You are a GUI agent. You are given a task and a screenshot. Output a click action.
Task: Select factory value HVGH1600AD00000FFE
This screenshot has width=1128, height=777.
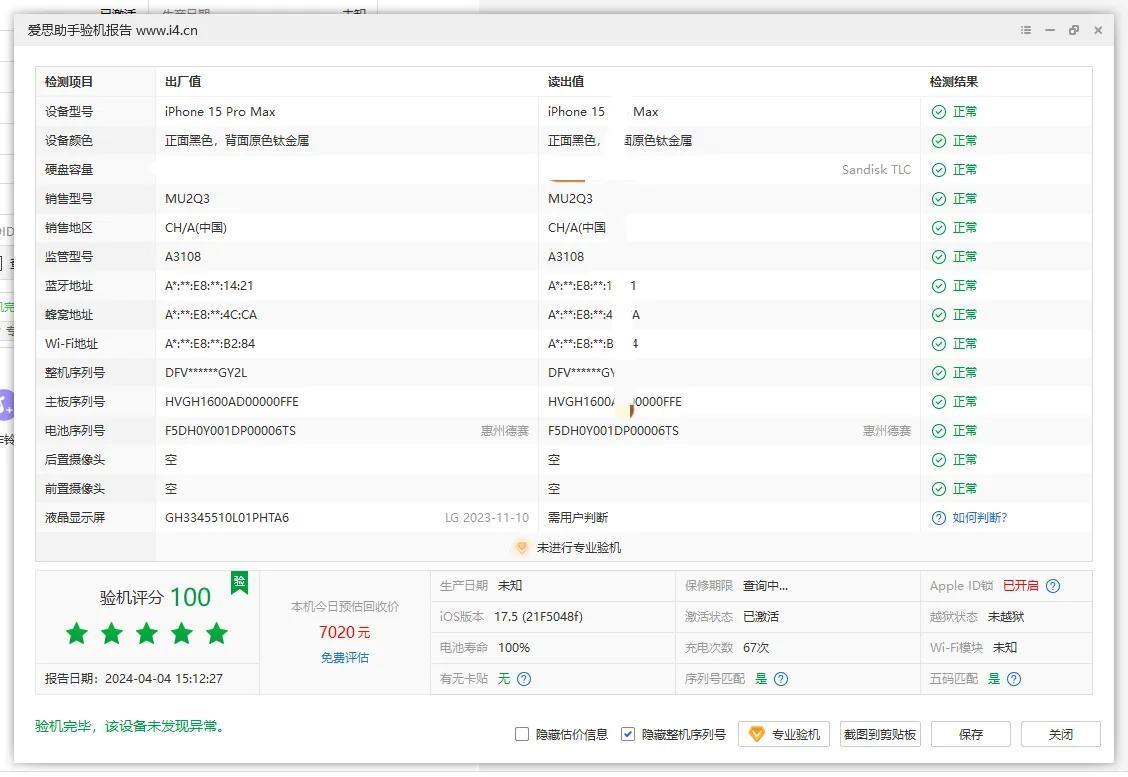pos(232,401)
